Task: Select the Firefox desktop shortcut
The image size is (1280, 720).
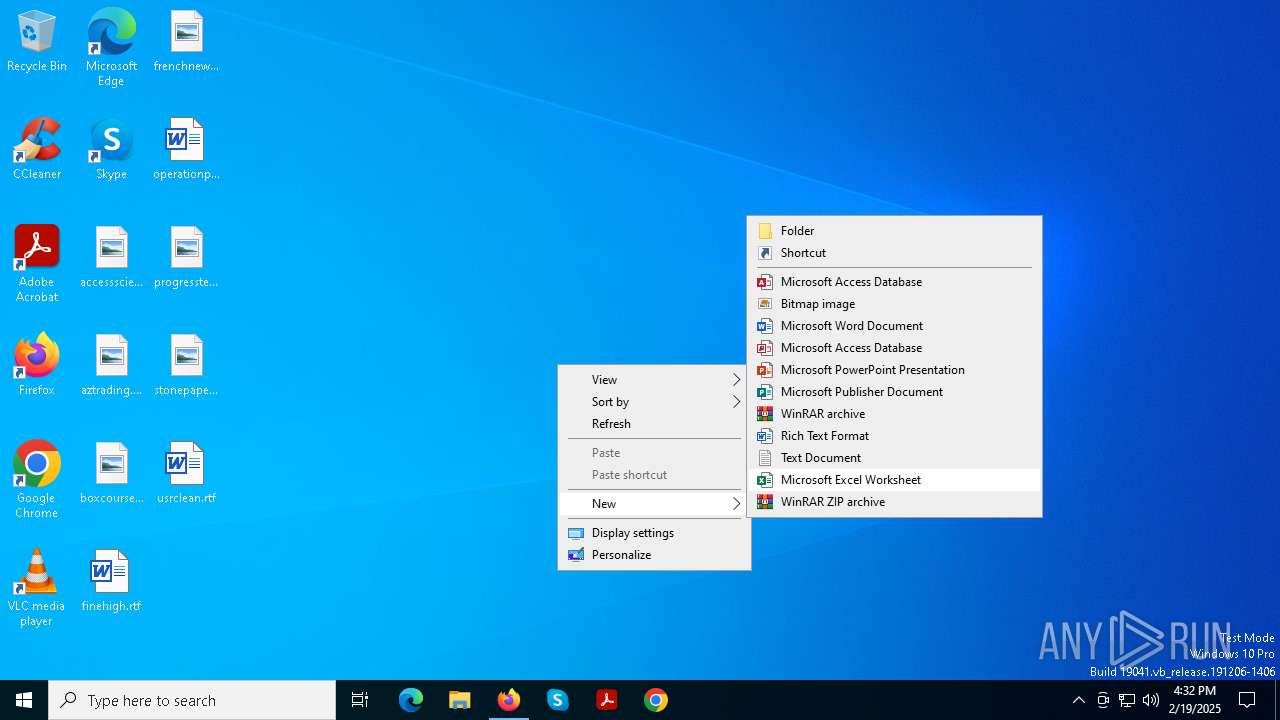Action: click(37, 366)
